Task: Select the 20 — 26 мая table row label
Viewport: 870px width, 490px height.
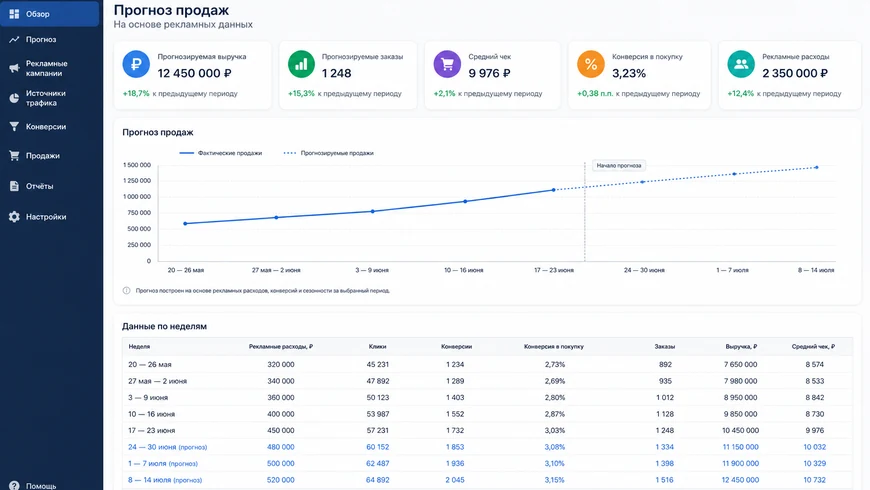Action: point(150,365)
